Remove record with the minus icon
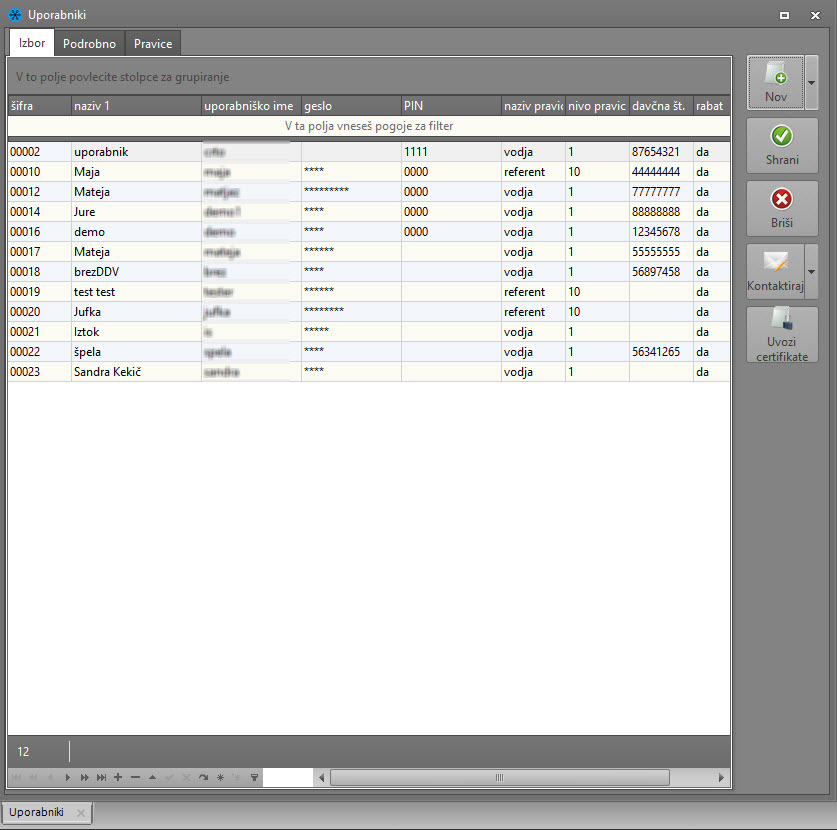Screen dimensions: 837x830 135,778
